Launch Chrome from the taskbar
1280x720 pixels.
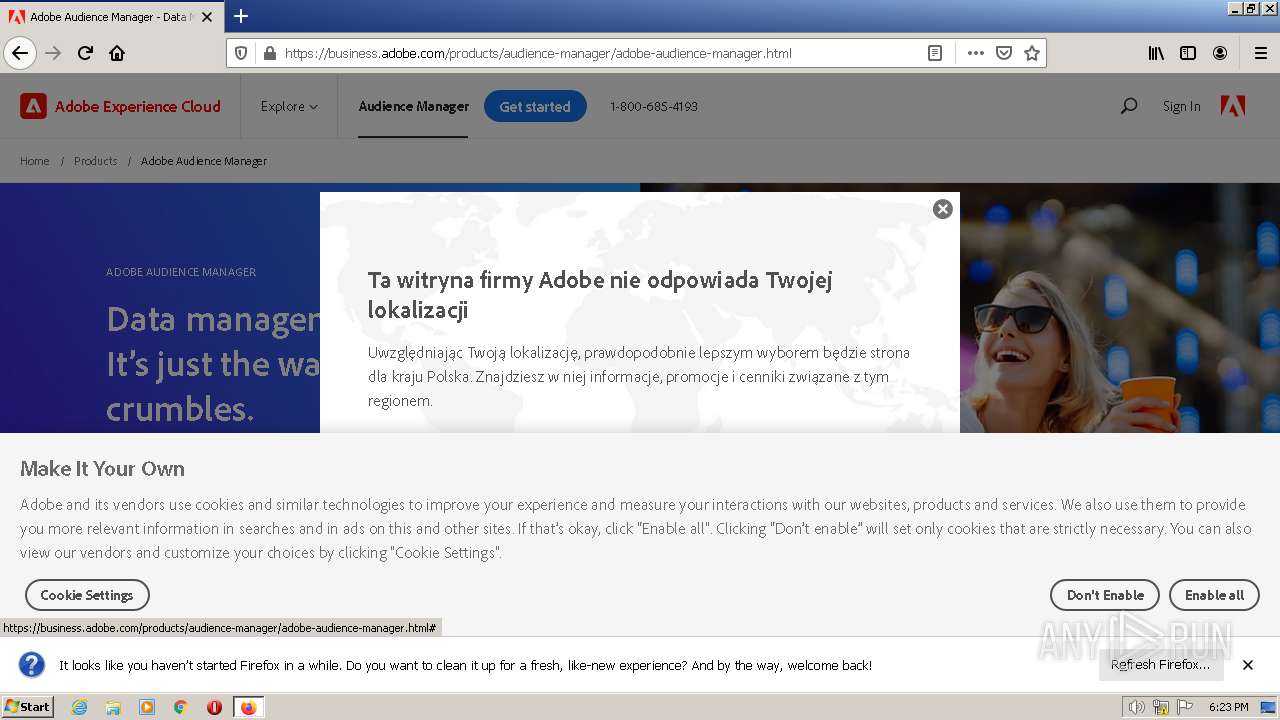181,707
